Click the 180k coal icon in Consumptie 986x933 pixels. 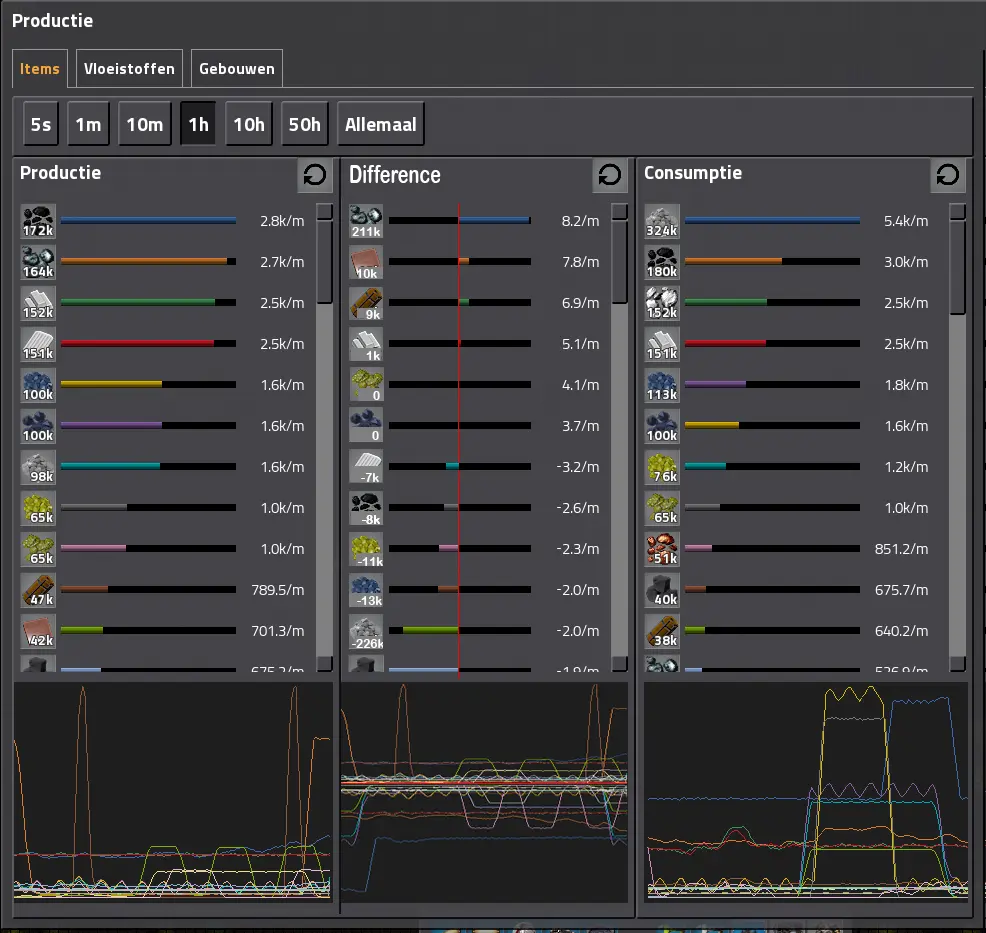tap(662, 262)
